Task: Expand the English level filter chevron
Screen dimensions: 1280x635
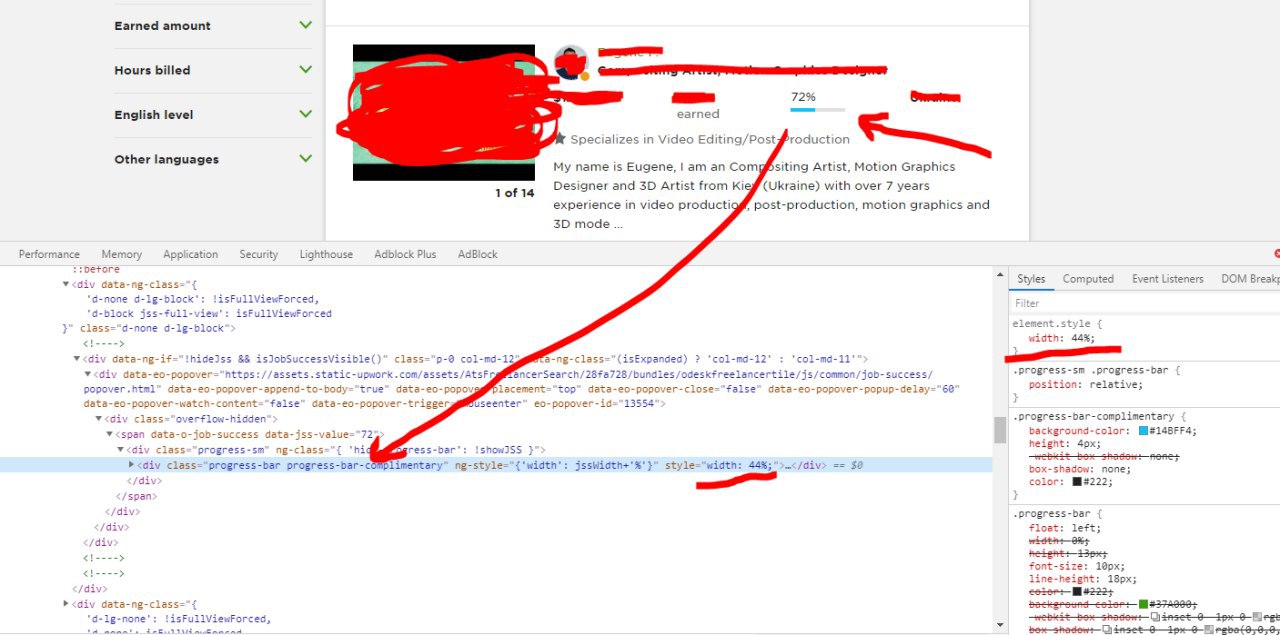Action: tap(305, 114)
